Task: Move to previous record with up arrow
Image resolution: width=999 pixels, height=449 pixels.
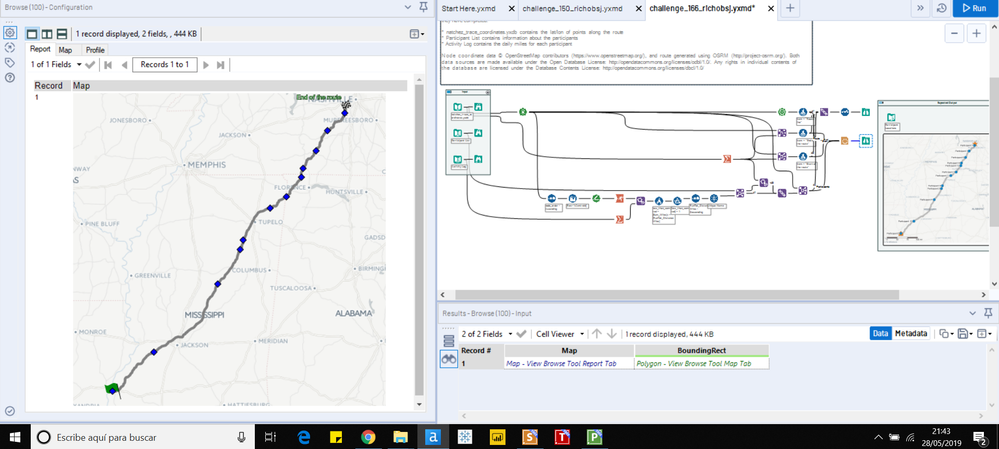Action: (x=596, y=334)
